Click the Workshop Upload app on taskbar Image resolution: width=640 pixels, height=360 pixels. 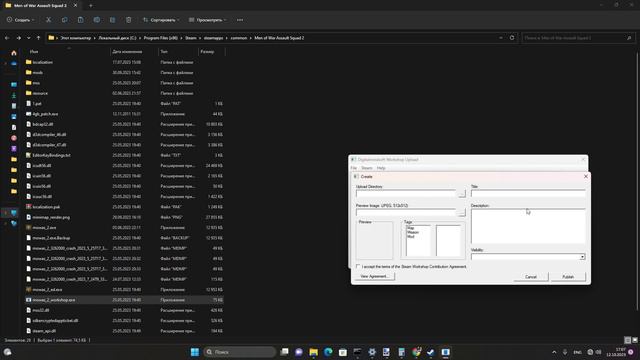[445, 352]
